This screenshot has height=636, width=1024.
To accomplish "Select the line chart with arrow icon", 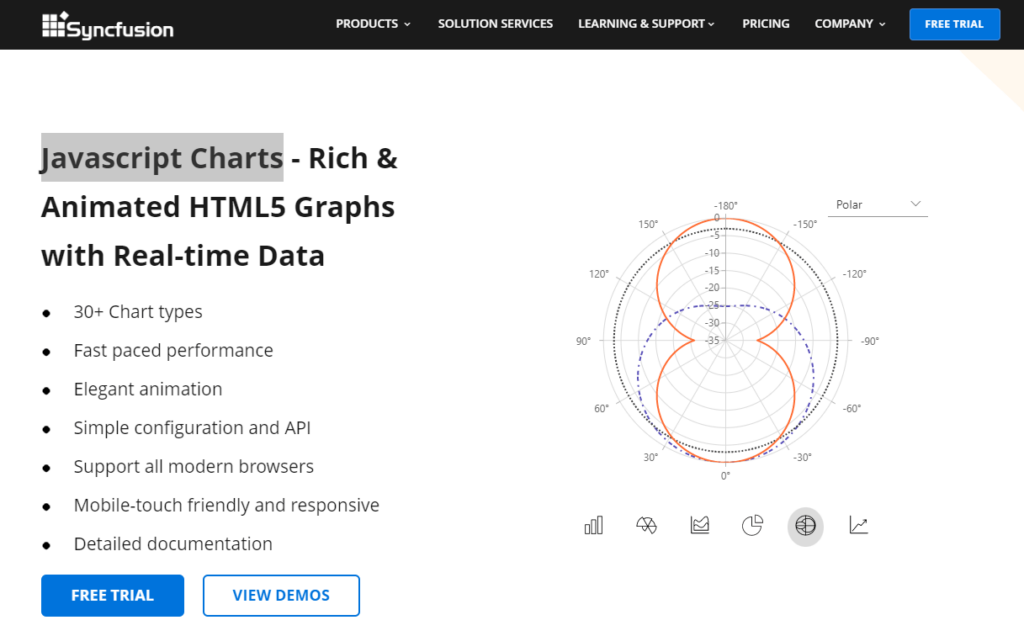I will pyautogui.click(x=858, y=525).
